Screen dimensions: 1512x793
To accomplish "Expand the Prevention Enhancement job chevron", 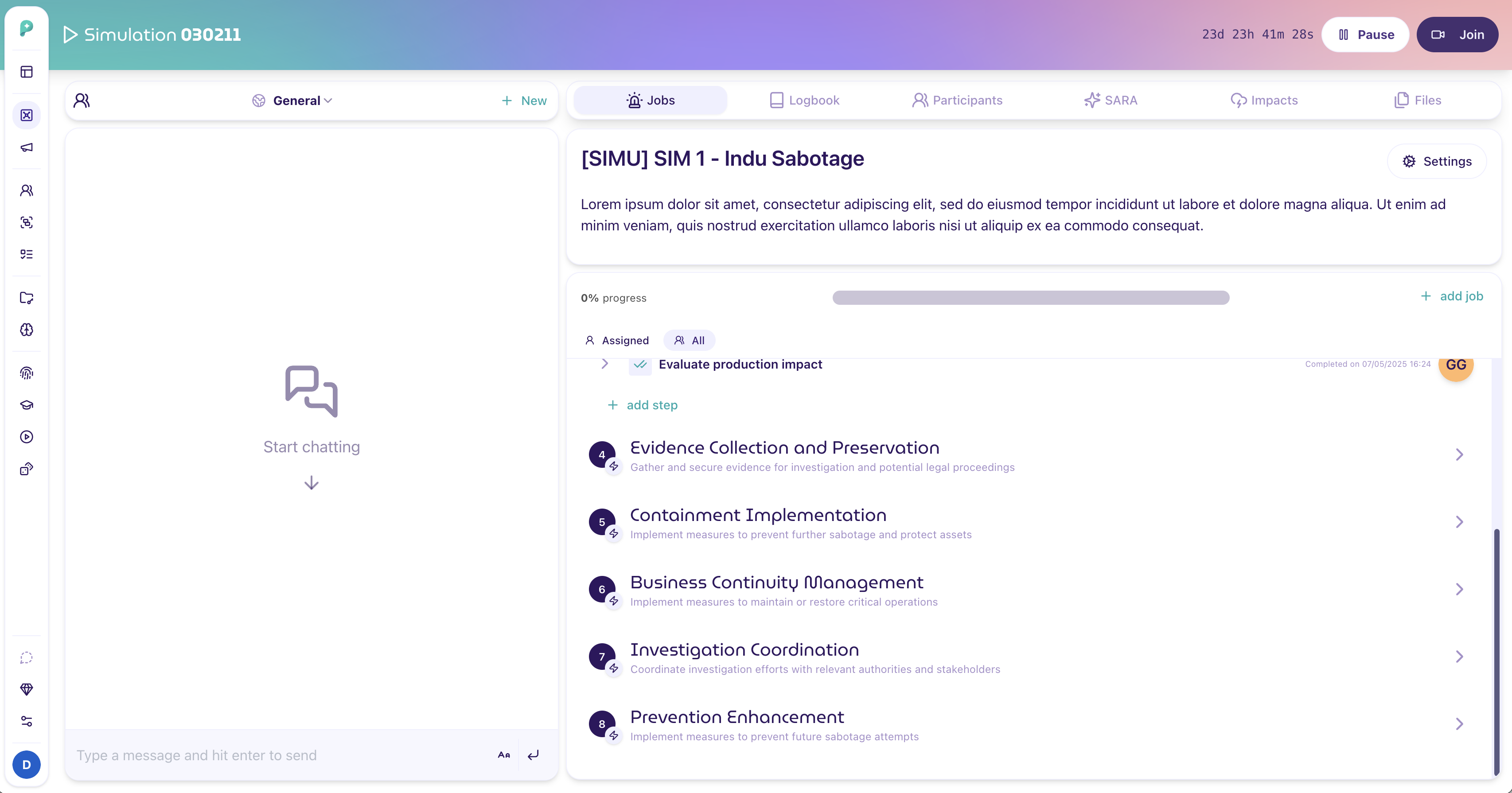I will (1459, 724).
